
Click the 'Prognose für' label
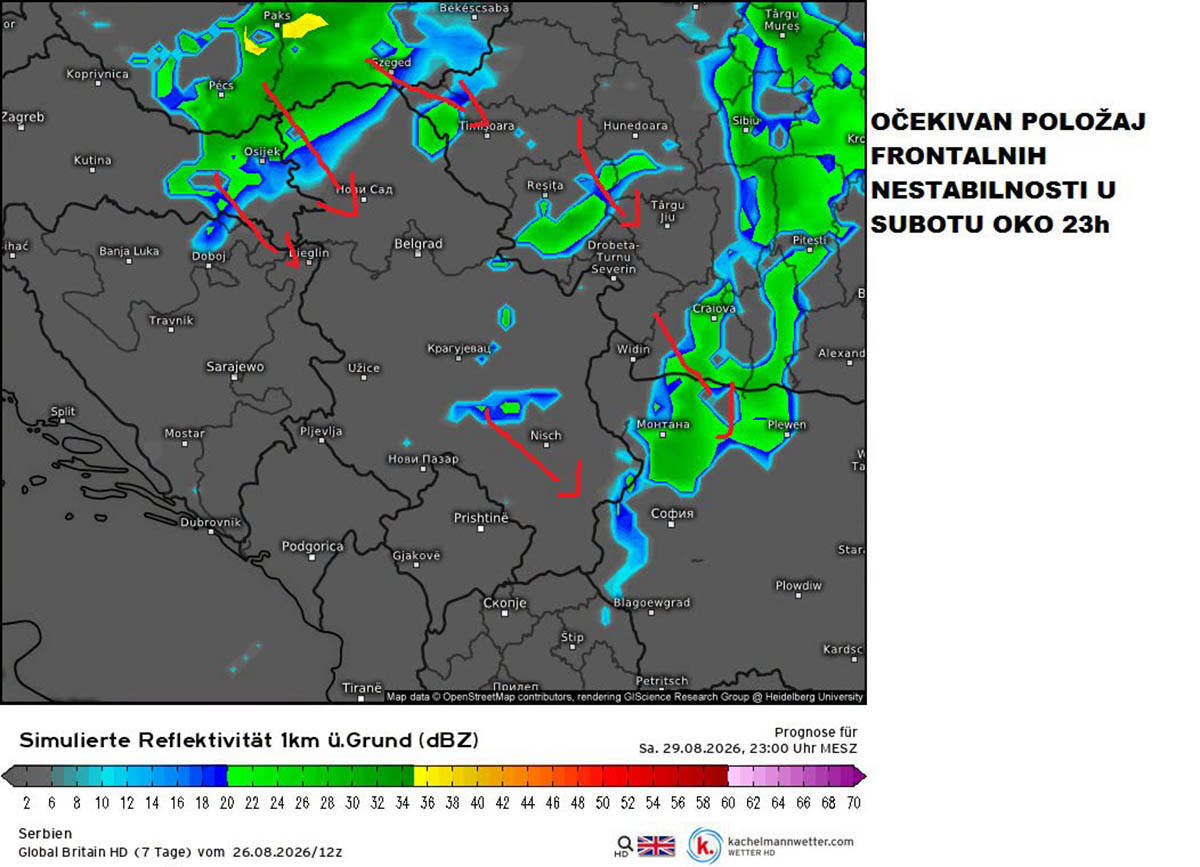click(x=815, y=732)
